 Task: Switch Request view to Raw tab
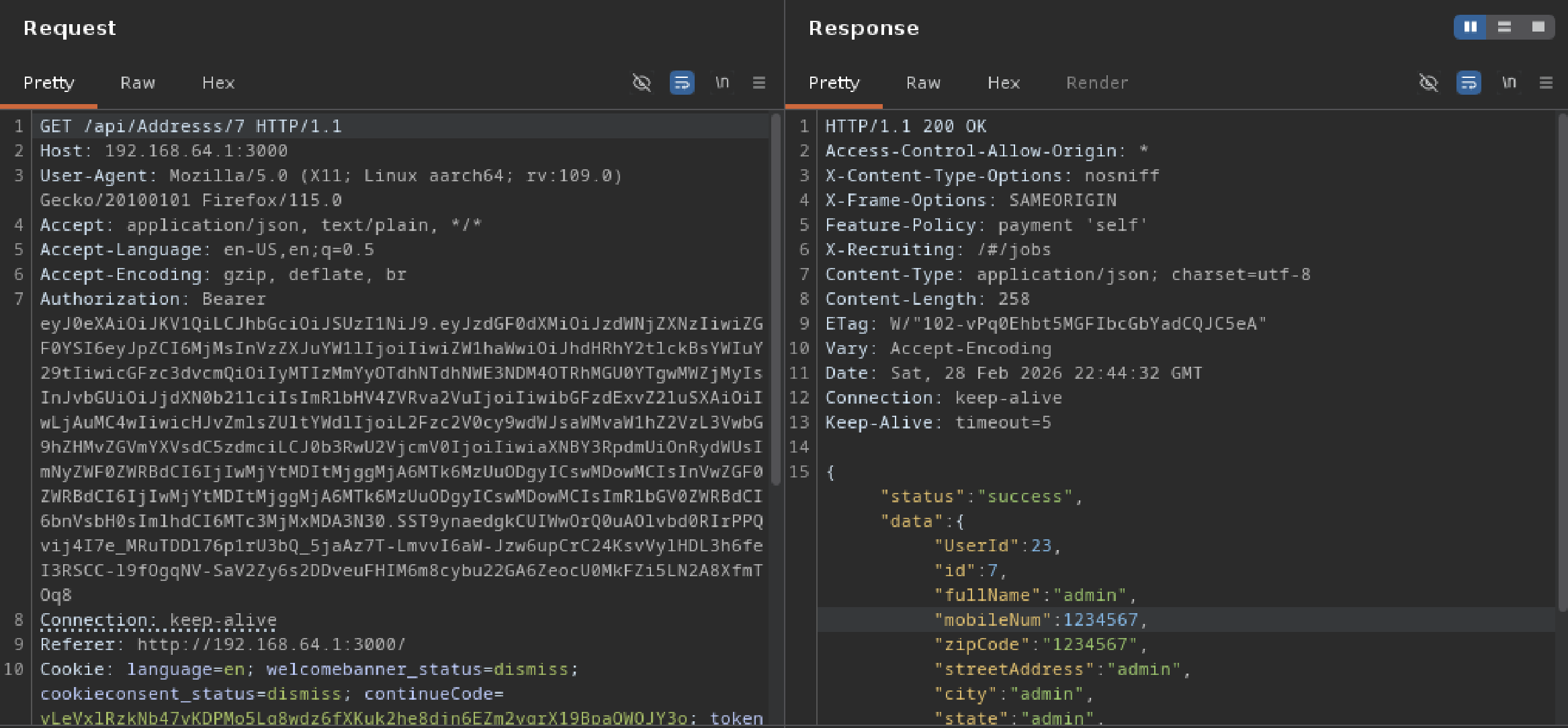(x=138, y=83)
